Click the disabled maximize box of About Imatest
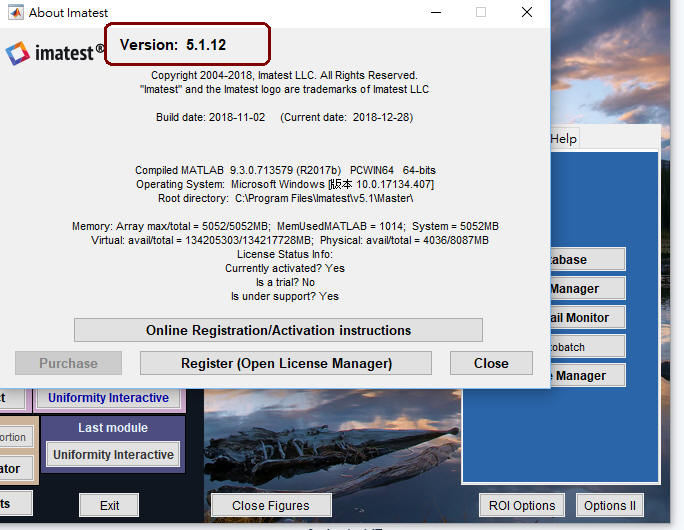 pos(481,12)
